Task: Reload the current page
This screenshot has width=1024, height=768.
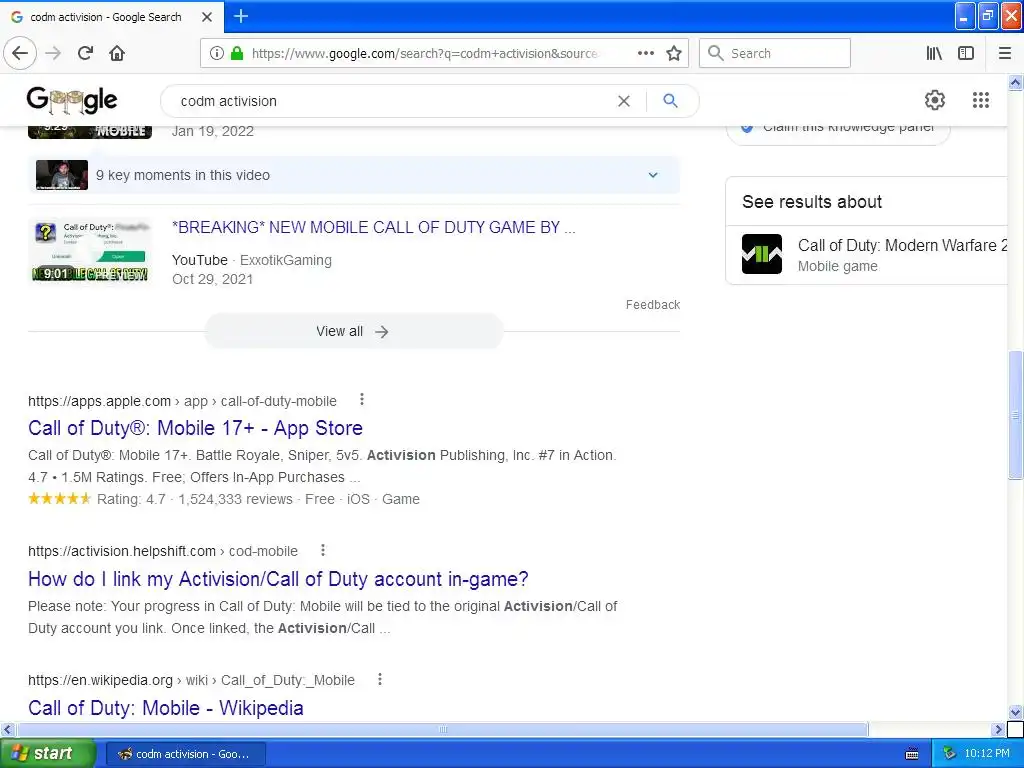Action: pyautogui.click(x=85, y=53)
